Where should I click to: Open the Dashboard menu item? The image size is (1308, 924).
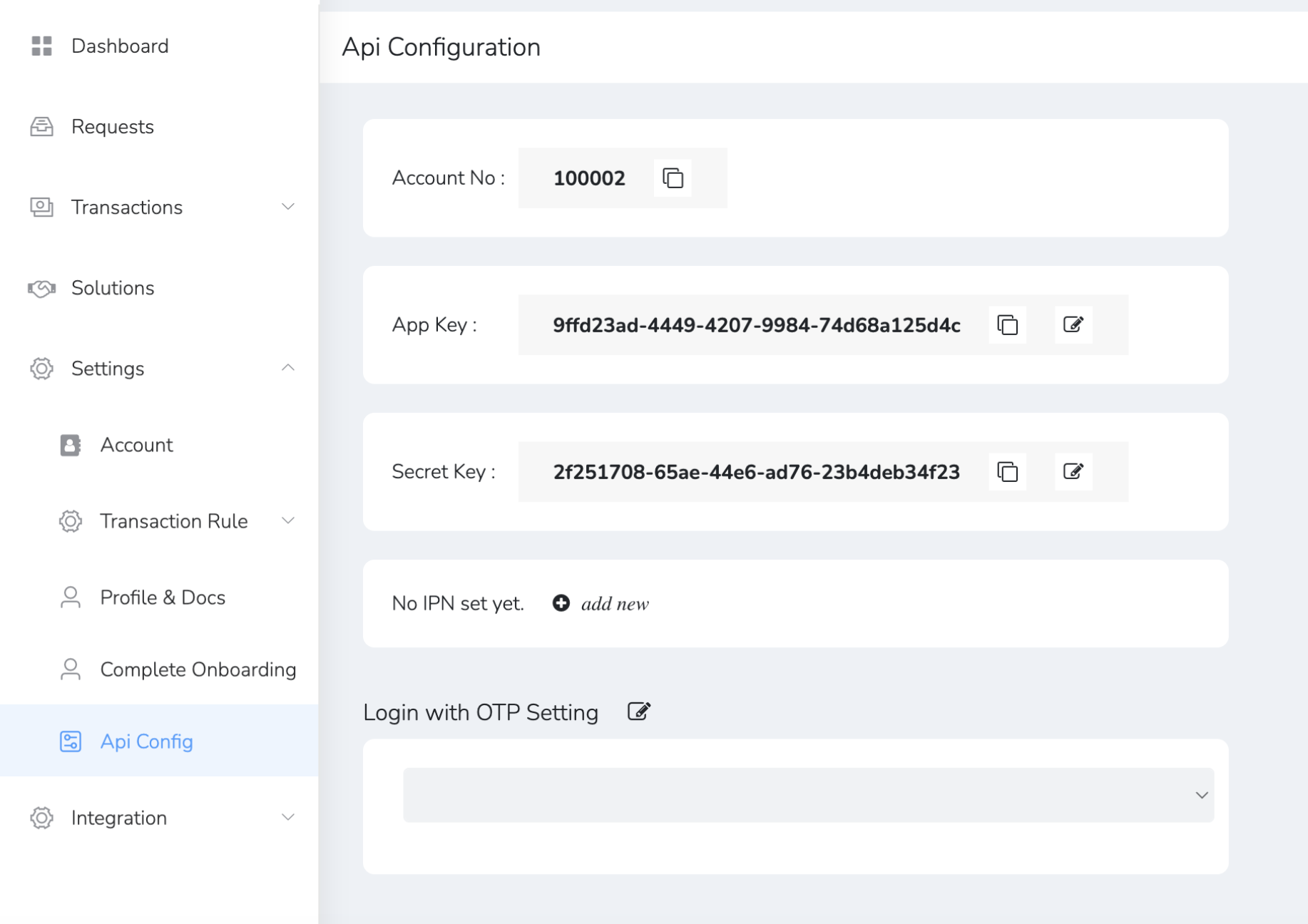tap(120, 46)
